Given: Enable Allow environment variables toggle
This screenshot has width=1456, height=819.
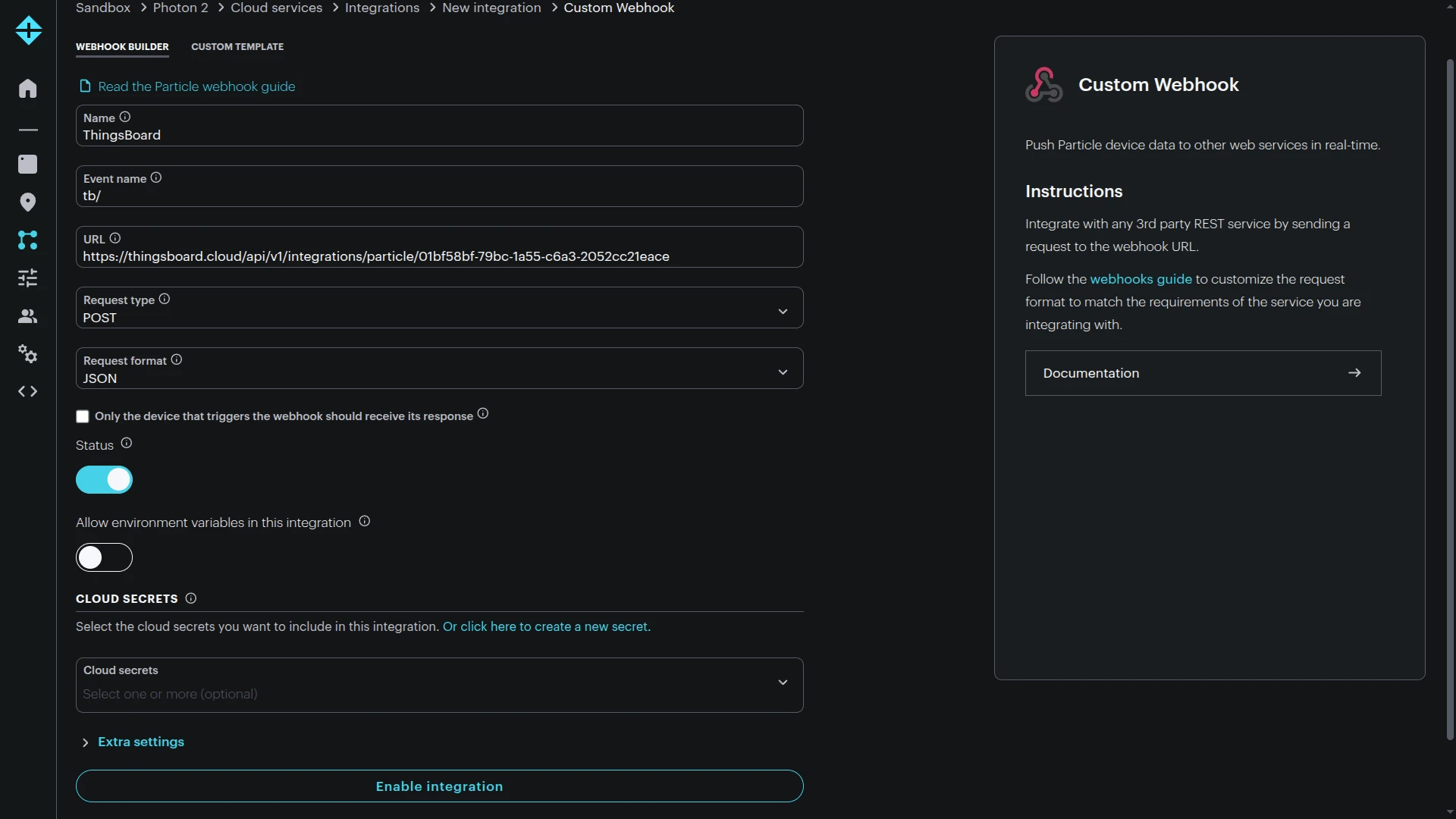Looking at the screenshot, I should click(x=104, y=558).
